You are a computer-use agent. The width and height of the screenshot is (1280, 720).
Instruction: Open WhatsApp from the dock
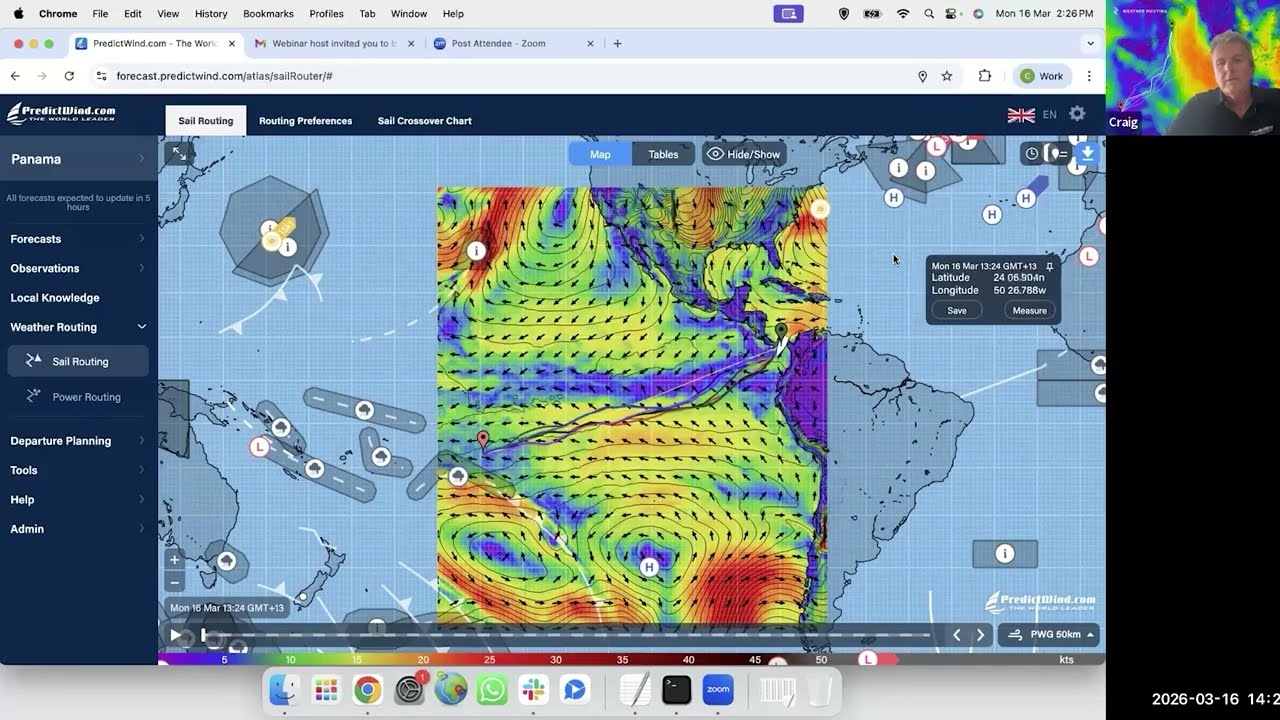[492, 690]
